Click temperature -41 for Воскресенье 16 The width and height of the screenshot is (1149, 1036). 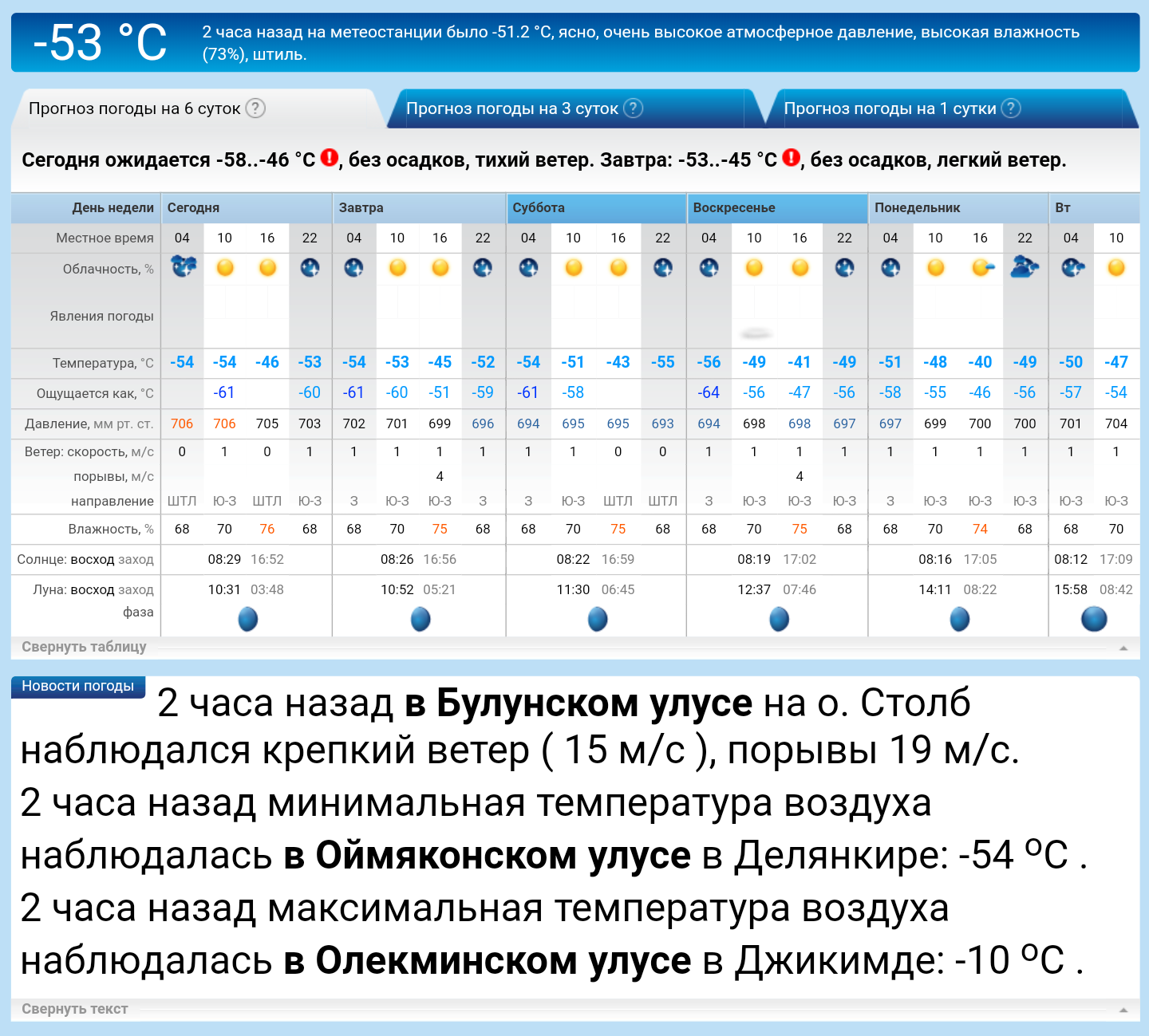pos(800,362)
